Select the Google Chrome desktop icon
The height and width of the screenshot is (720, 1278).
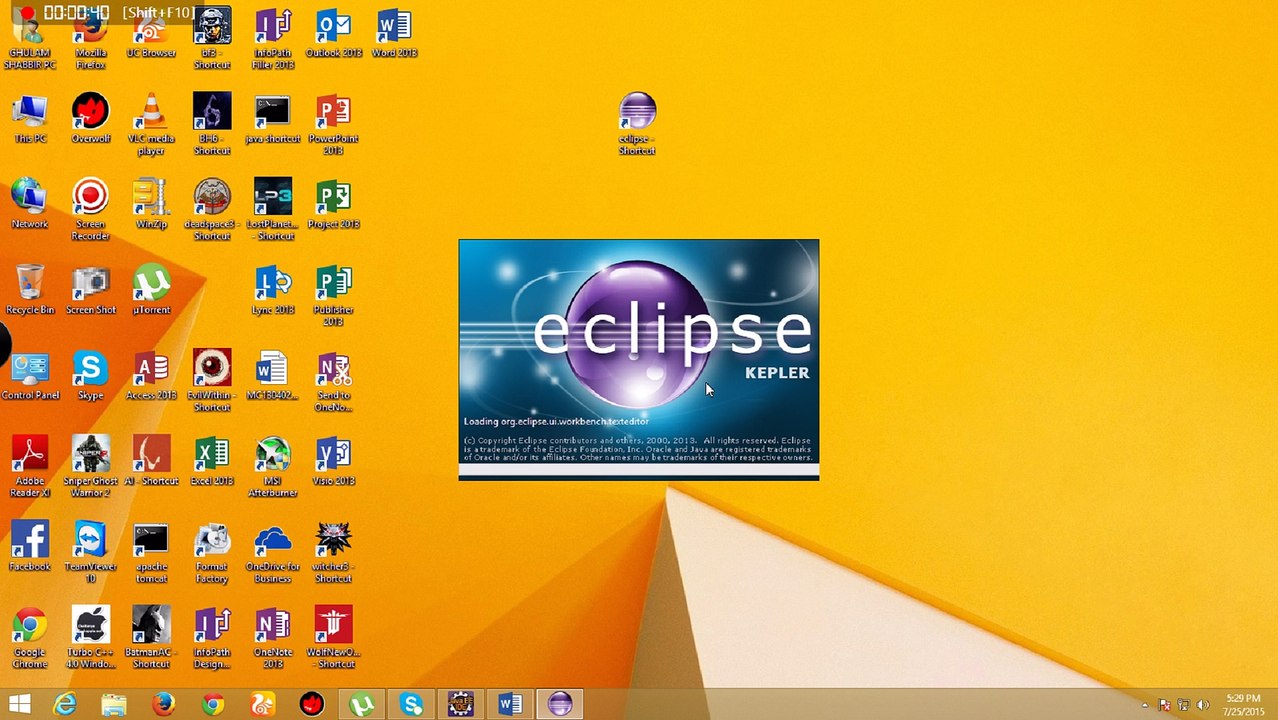point(30,638)
